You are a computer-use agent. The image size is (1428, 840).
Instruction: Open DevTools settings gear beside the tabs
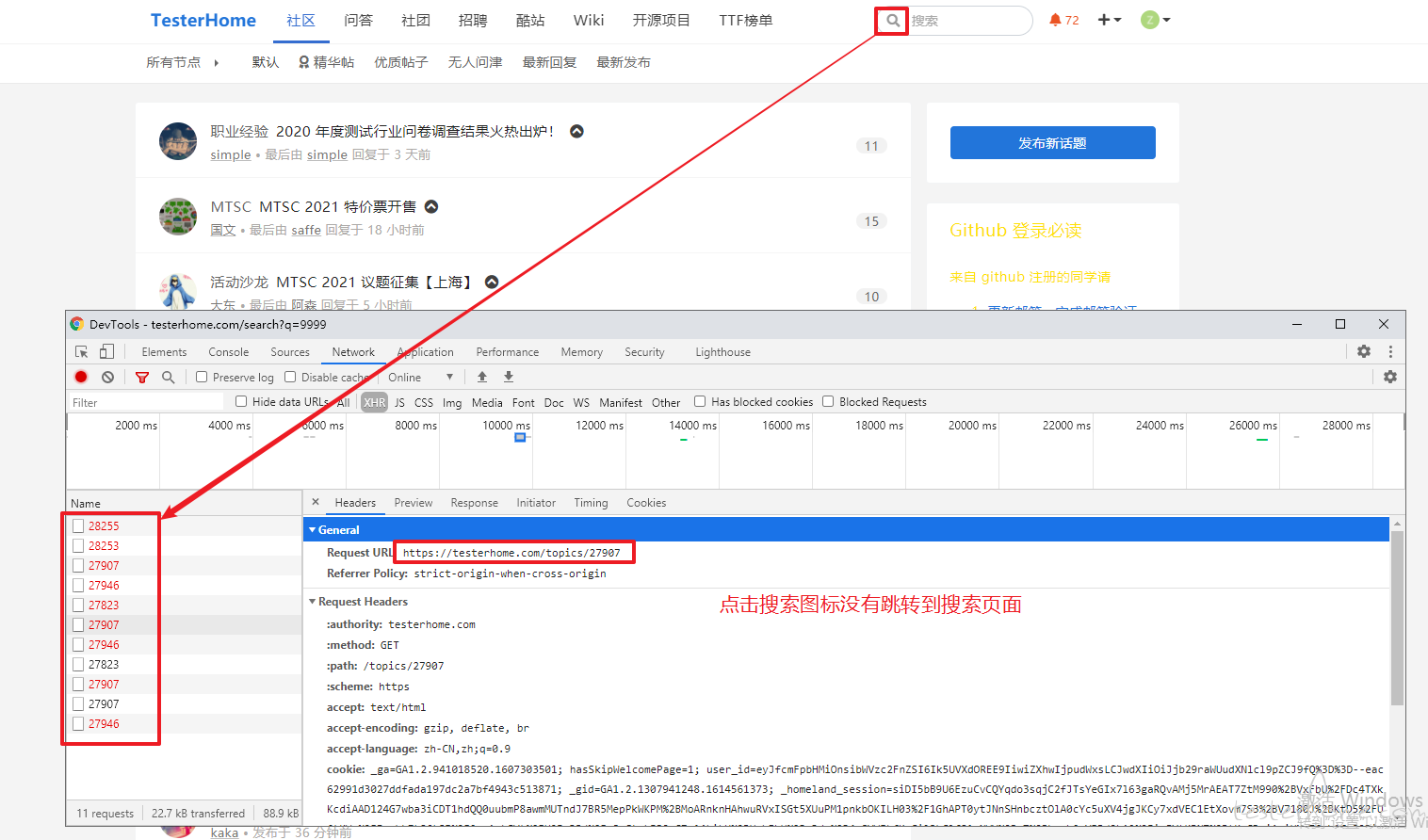[x=1364, y=351]
